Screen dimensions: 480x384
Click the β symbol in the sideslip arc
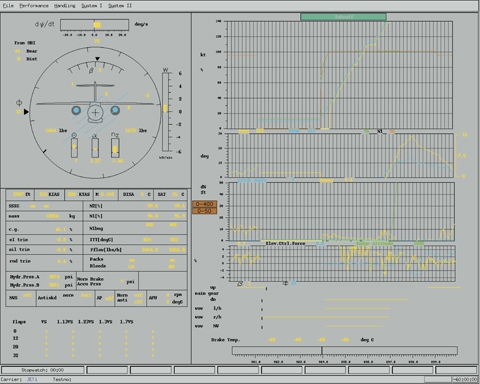(x=91, y=71)
